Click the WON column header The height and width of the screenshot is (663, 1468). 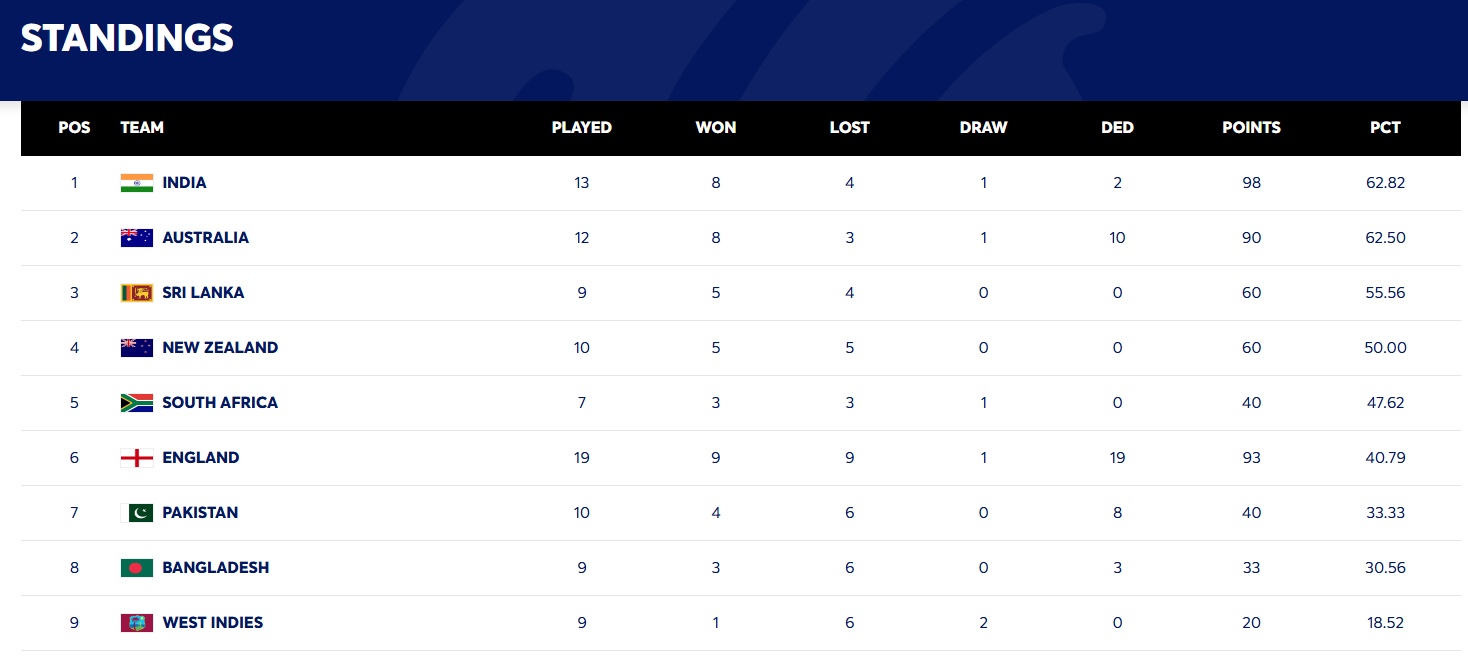(716, 128)
